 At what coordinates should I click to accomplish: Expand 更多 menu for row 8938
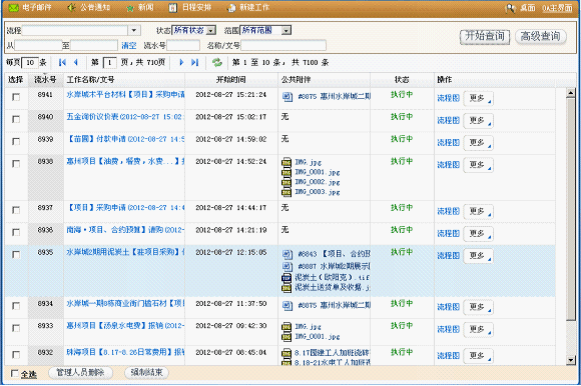point(478,165)
